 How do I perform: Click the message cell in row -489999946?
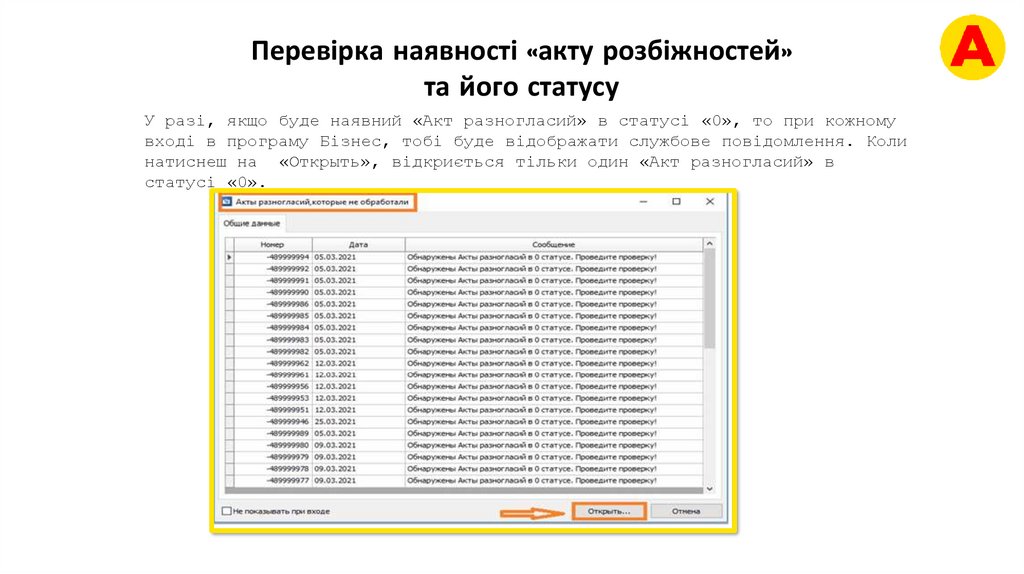coord(554,422)
